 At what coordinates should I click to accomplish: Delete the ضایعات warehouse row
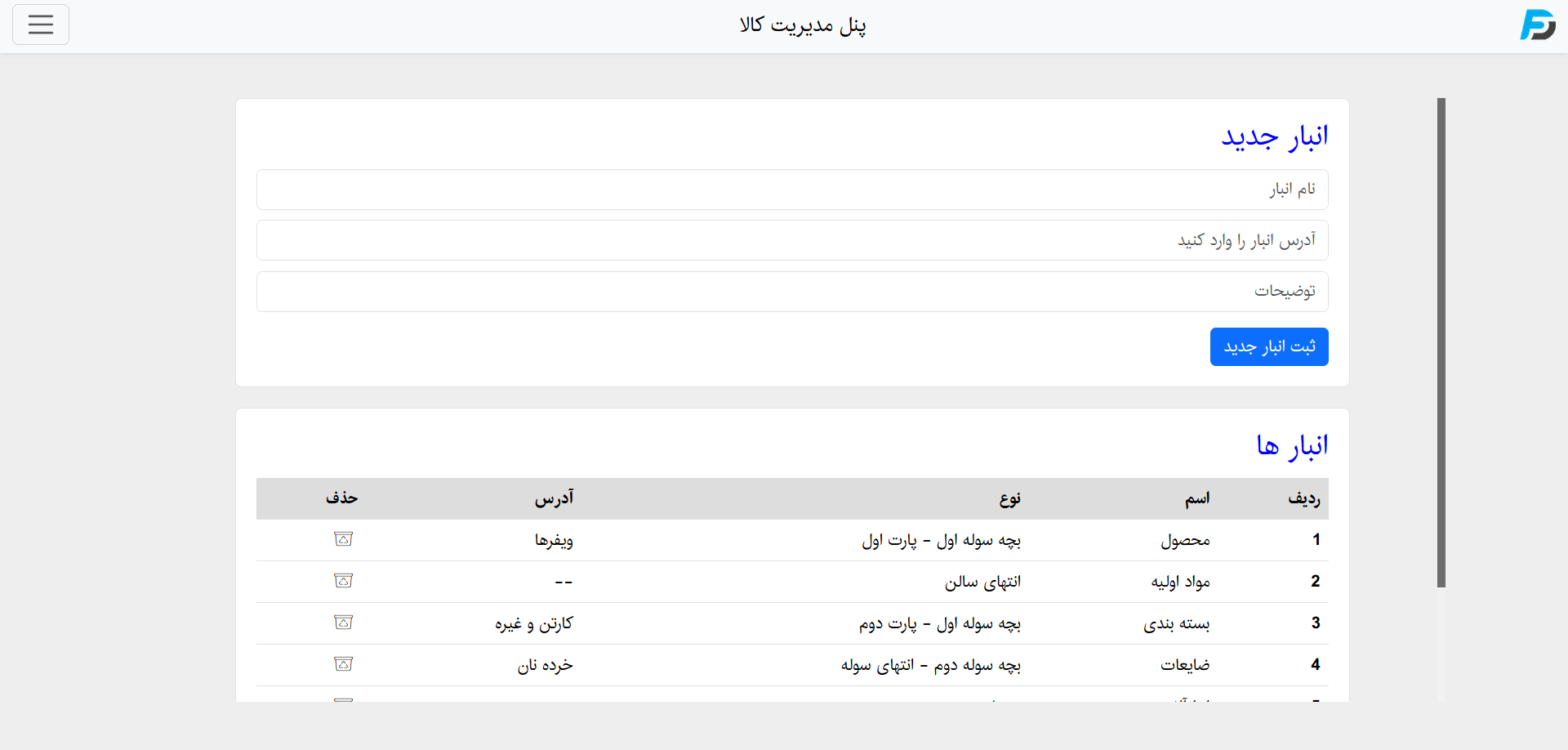pos(344,664)
